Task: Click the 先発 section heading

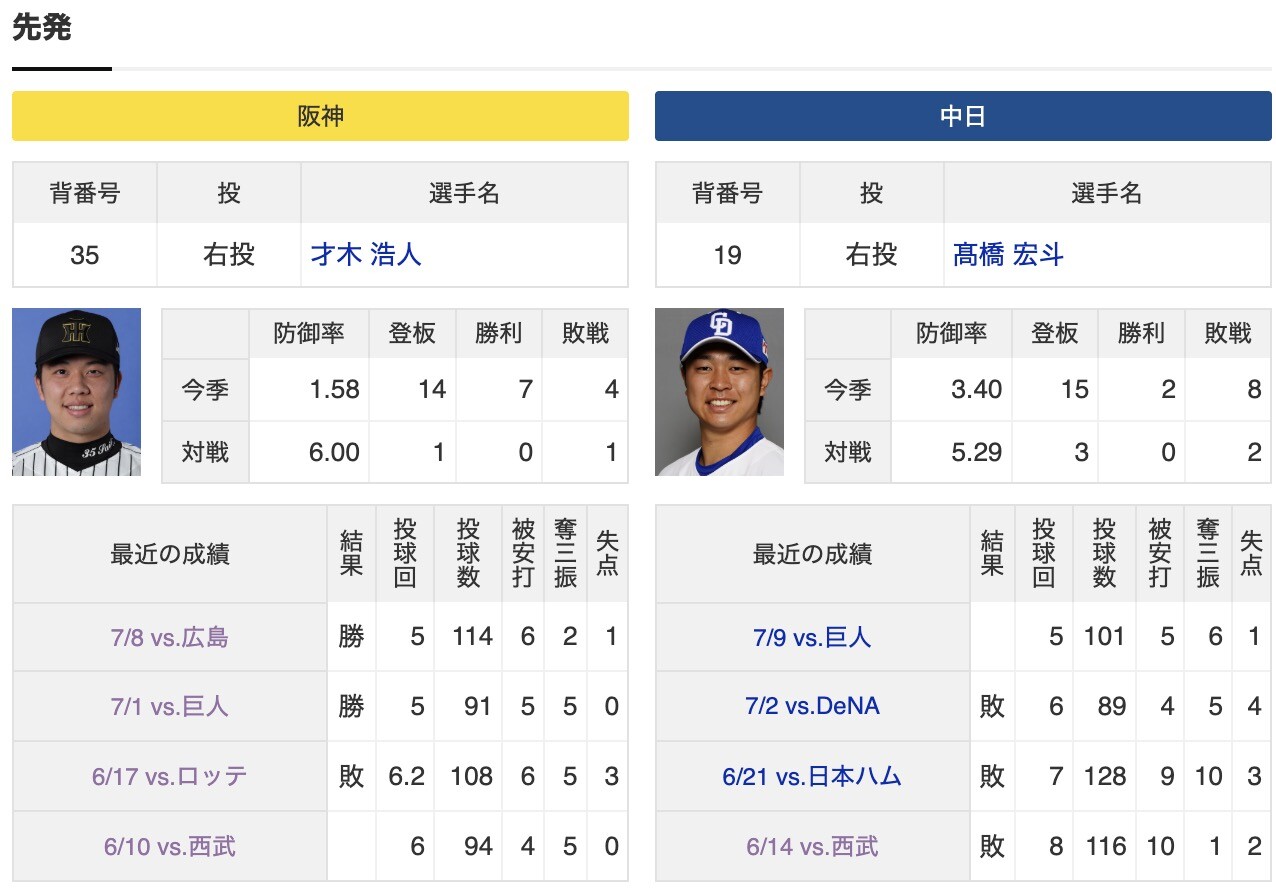Action: pos(42,27)
